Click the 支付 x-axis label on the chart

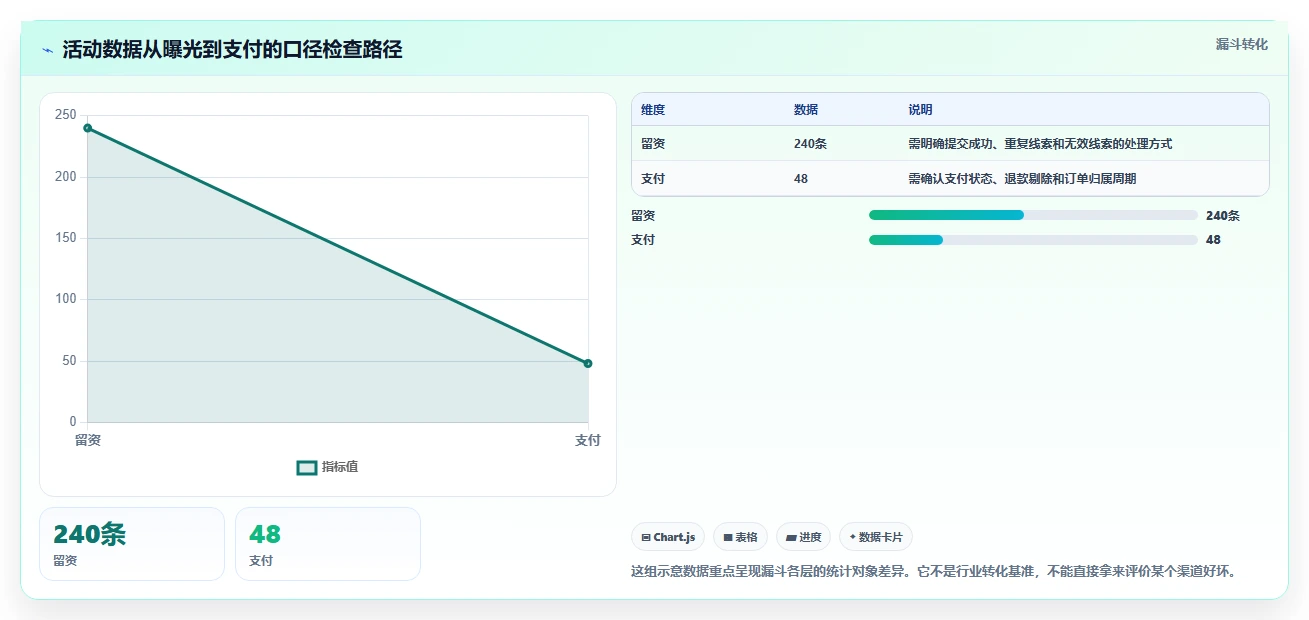click(588, 440)
